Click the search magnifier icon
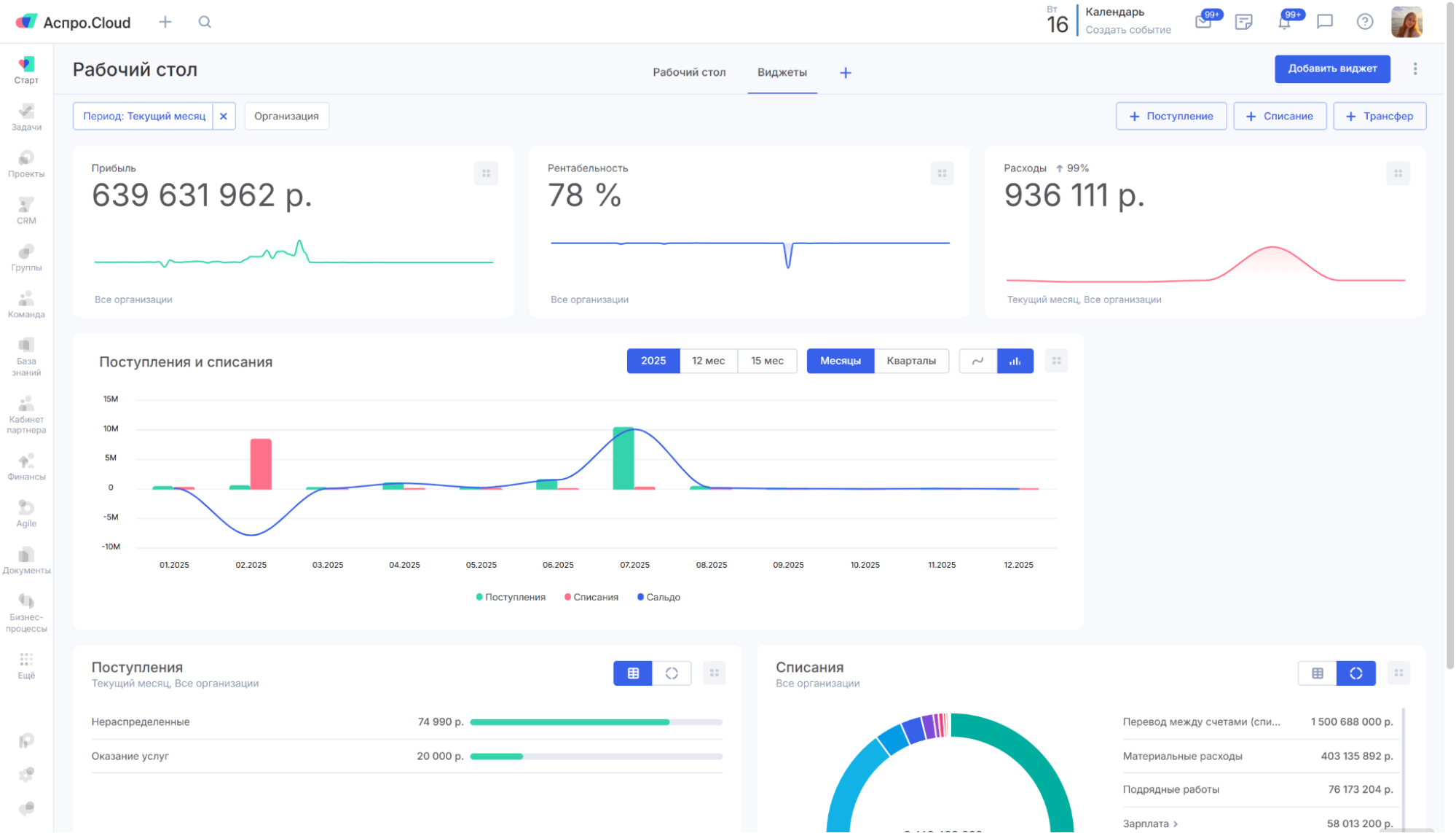The image size is (1456, 833). (x=205, y=22)
